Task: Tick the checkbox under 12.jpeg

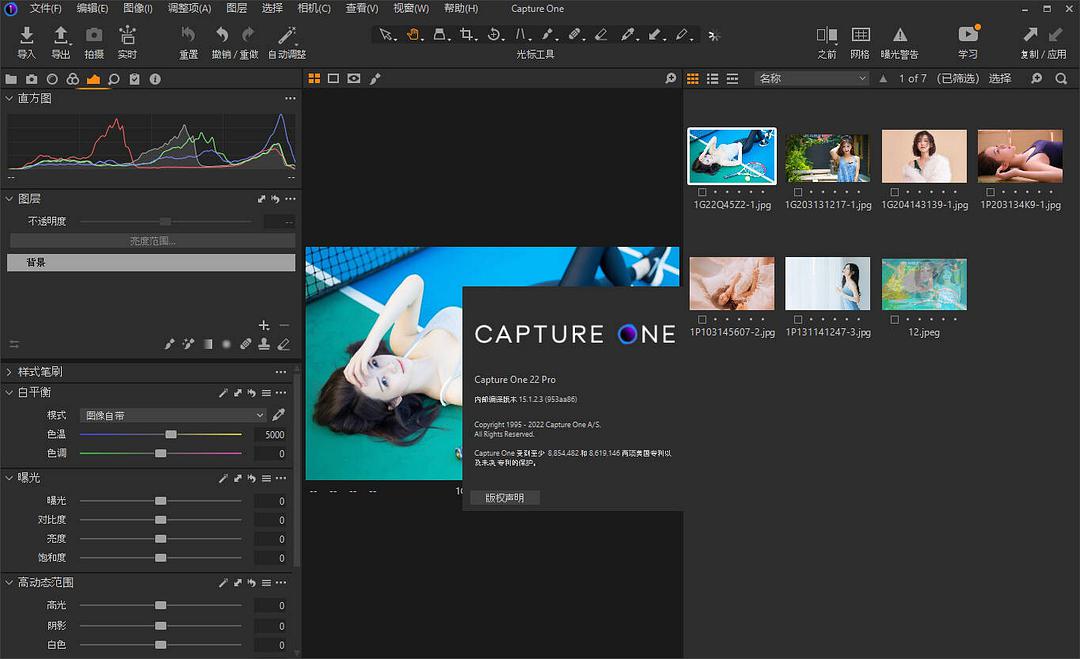Action: point(894,320)
